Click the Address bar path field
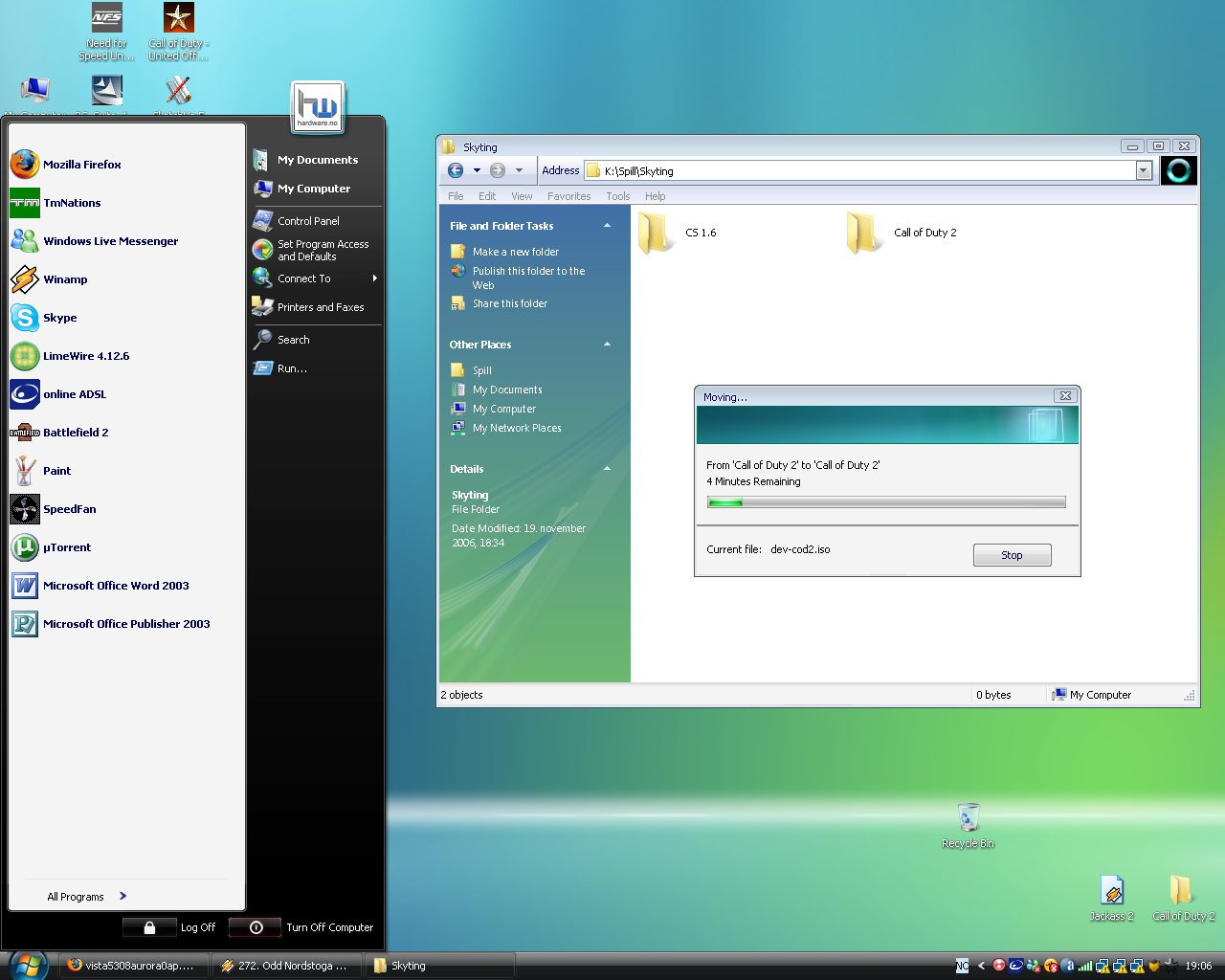1225x980 pixels. [x=859, y=170]
